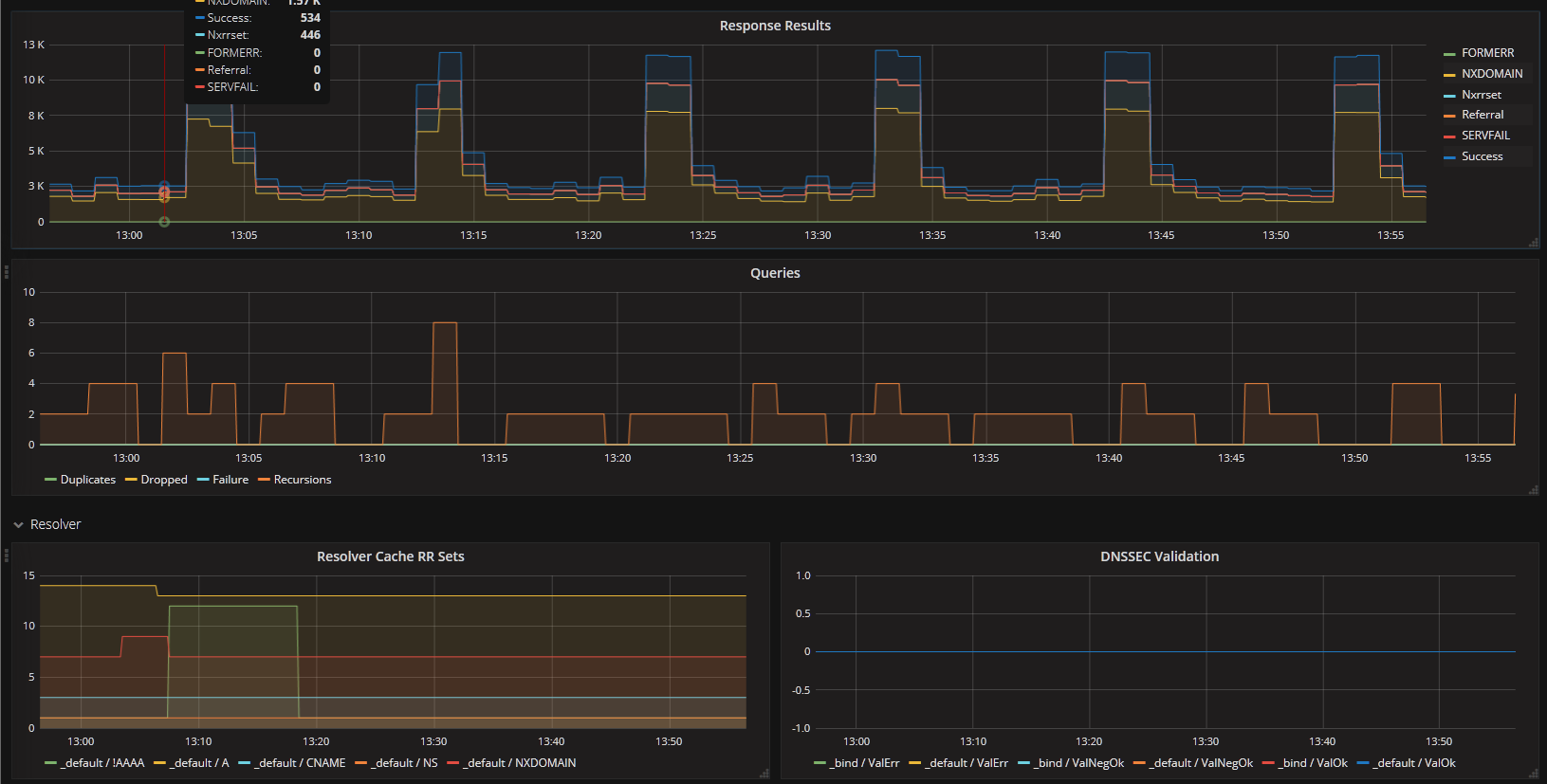Toggle NXDOMAIN series in Response Results legend
Image resolution: width=1547 pixels, height=784 pixels.
point(1492,74)
